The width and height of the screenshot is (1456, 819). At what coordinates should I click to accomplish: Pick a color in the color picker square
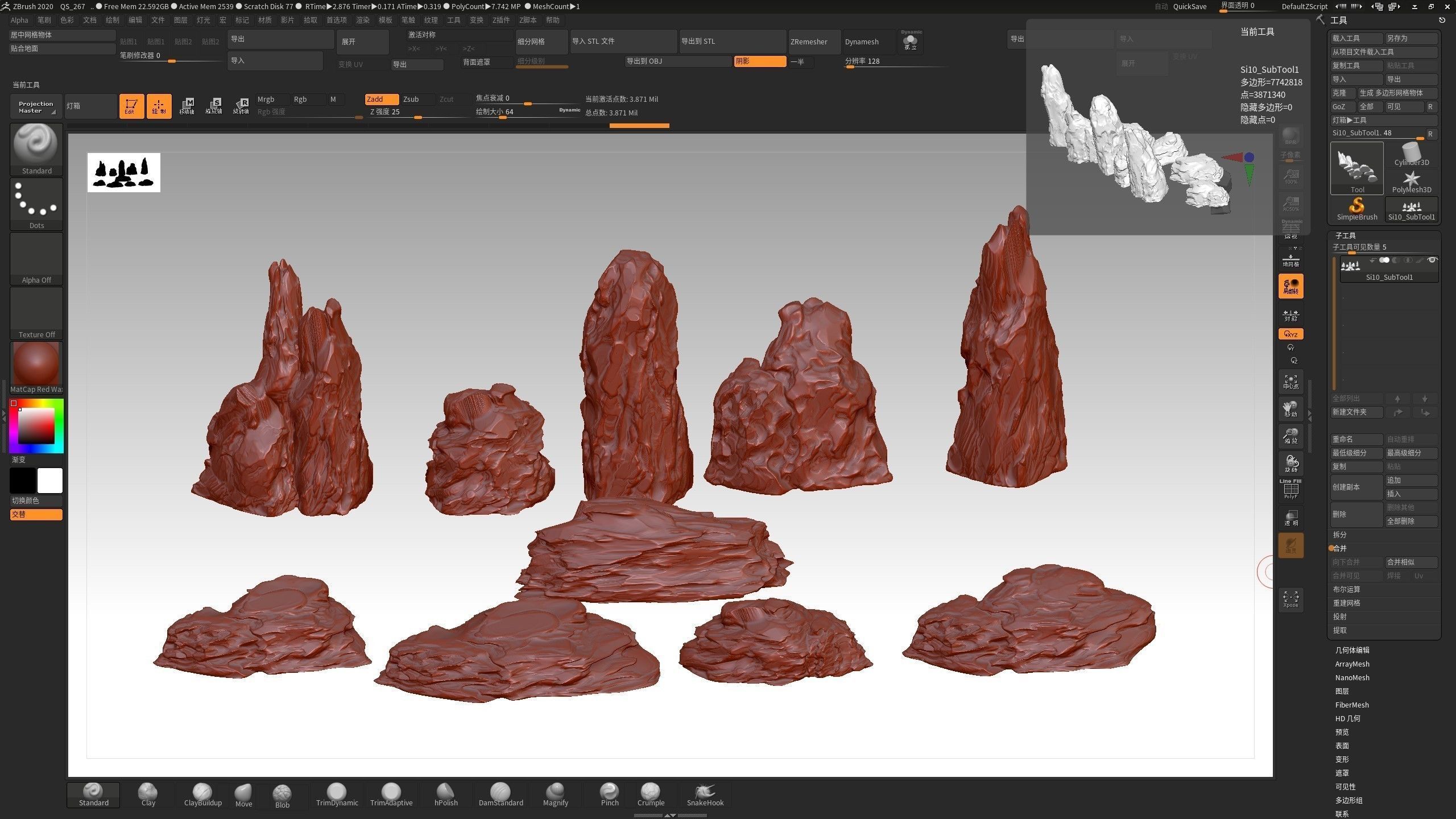36,425
